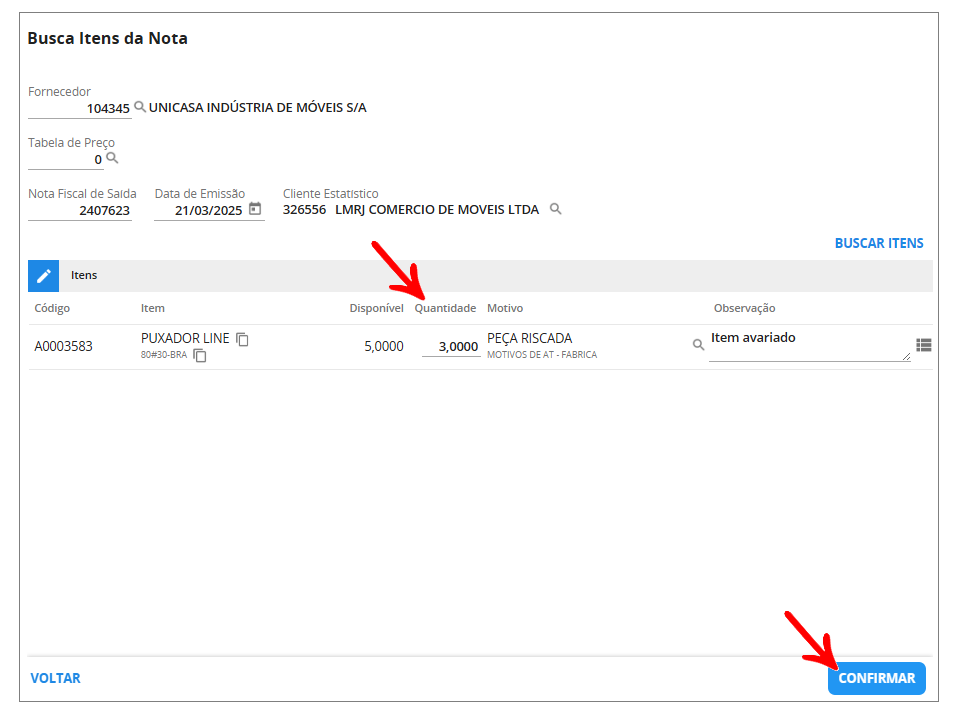Click the Observação text area 'Item avariado'
This screenshot has height=724, width=956.
(x=810, y=345)
